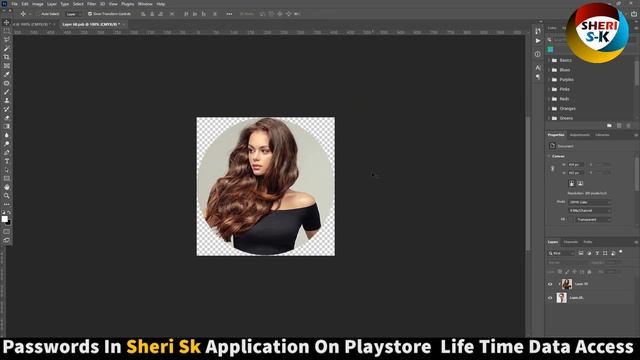This screenshot has height=360, width=640.
Task: Click the Document label in Properties
Action: click(x=565, y=146)
